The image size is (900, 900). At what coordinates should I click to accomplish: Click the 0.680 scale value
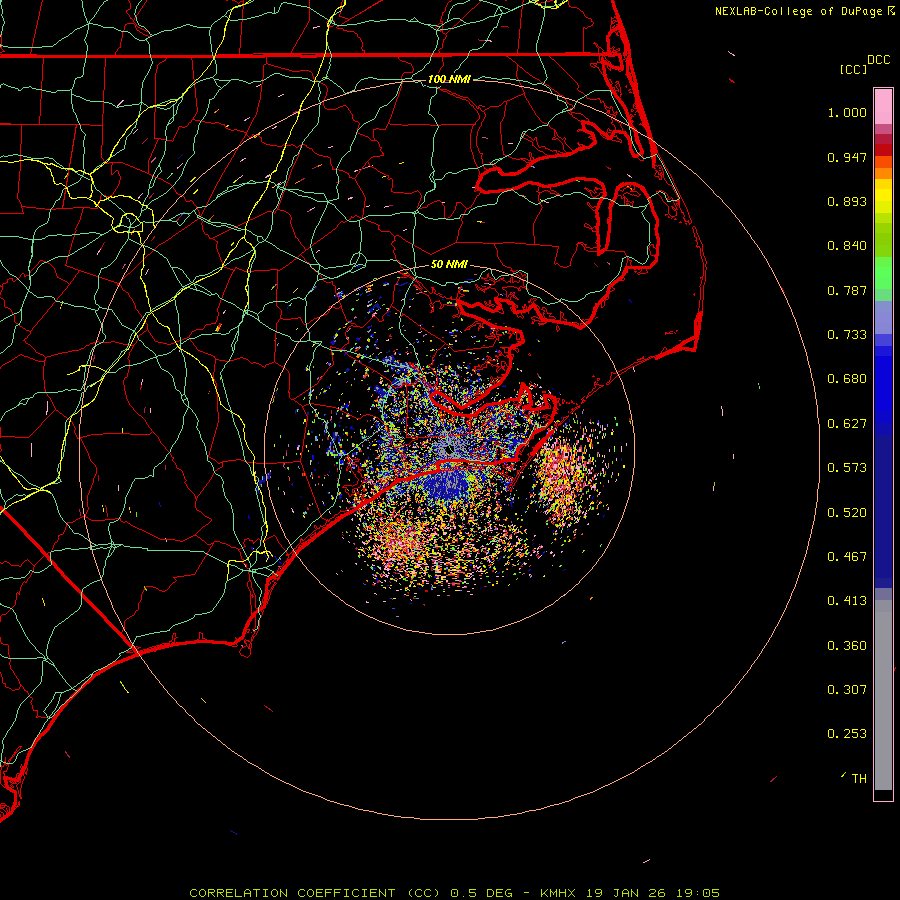click(847, 379)
